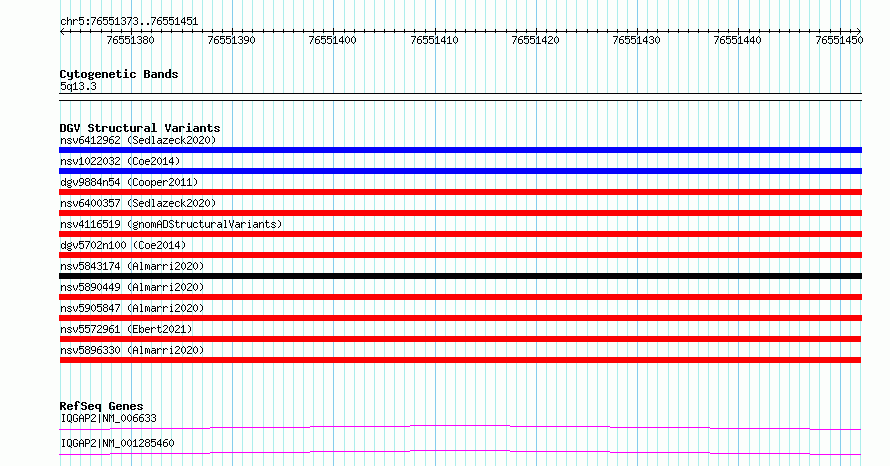Select gene label IQGAP2|NM_006633

click(108, 418)
